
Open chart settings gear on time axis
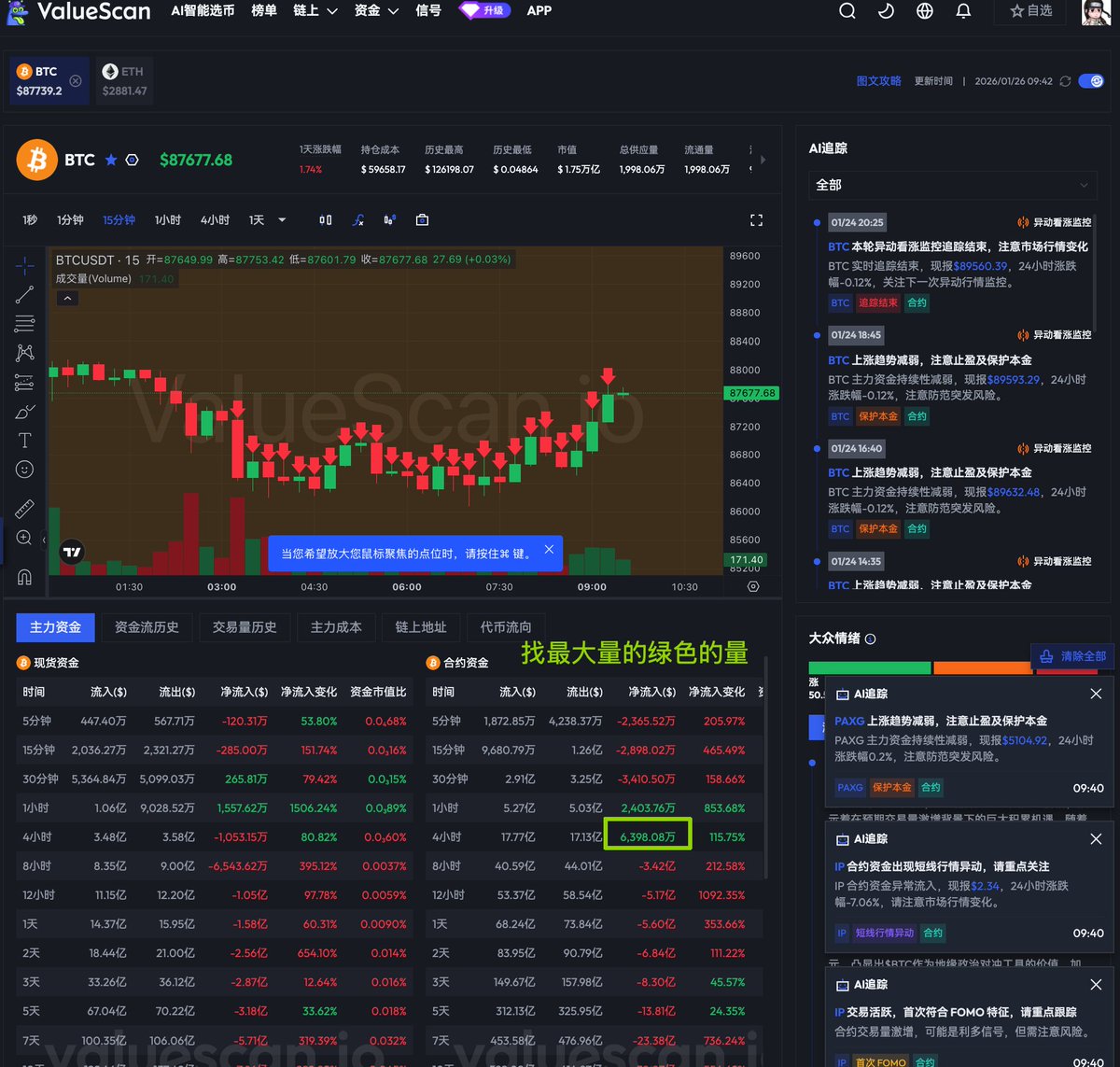click(753, 586)
